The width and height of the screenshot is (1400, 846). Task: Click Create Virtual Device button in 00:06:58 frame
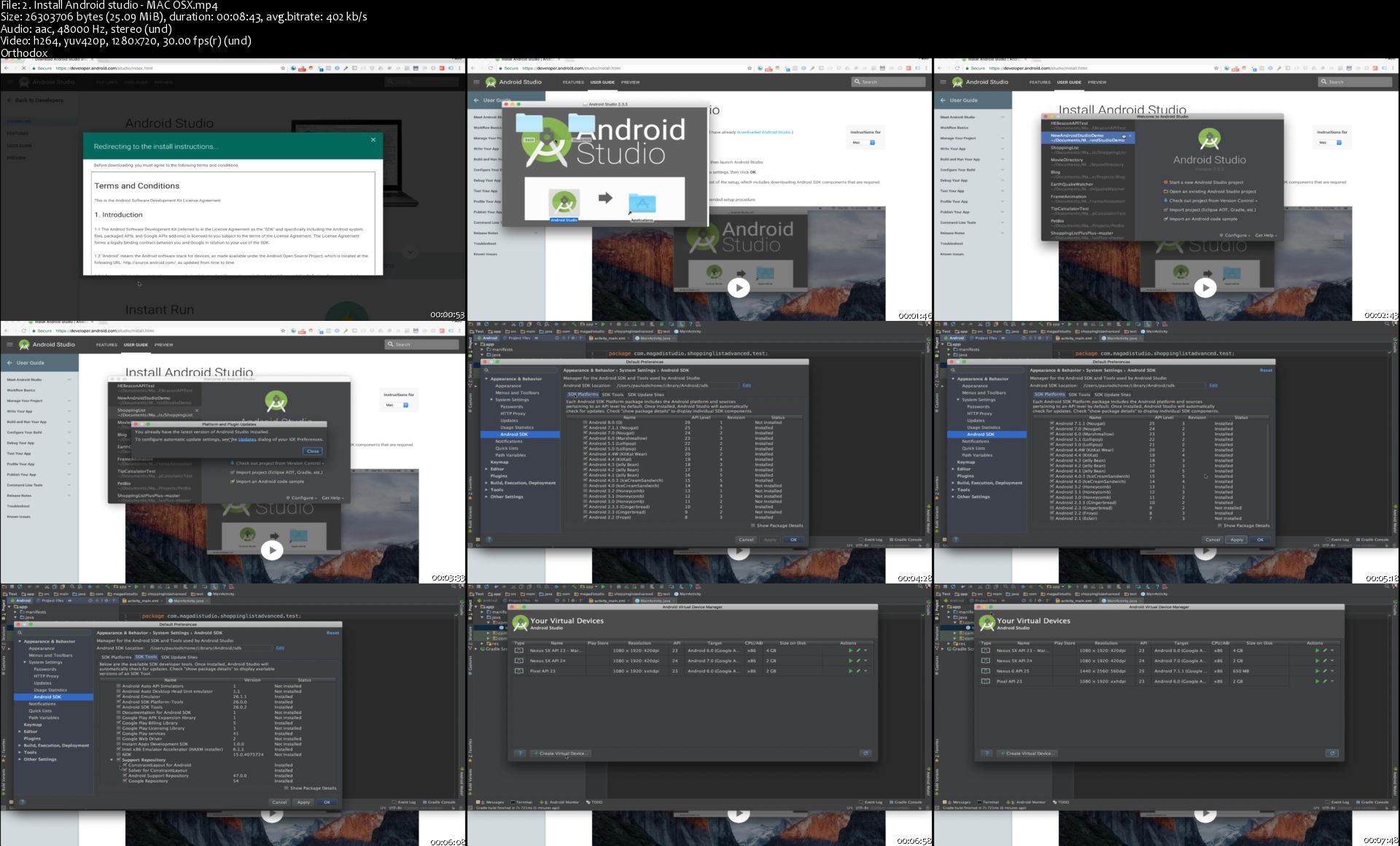coord(561,753)
